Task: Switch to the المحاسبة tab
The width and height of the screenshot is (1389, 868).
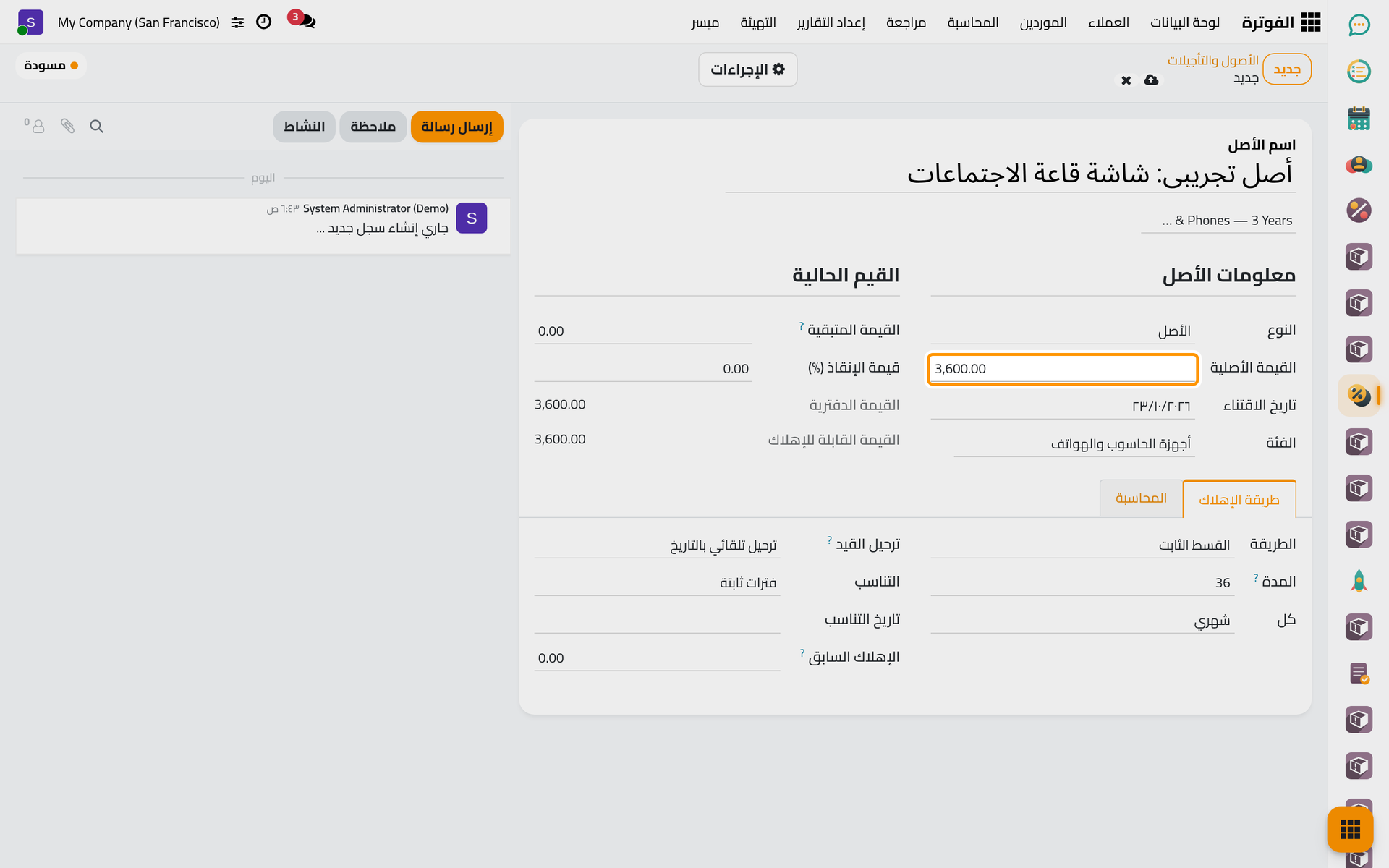Action: pos(1141,498)
